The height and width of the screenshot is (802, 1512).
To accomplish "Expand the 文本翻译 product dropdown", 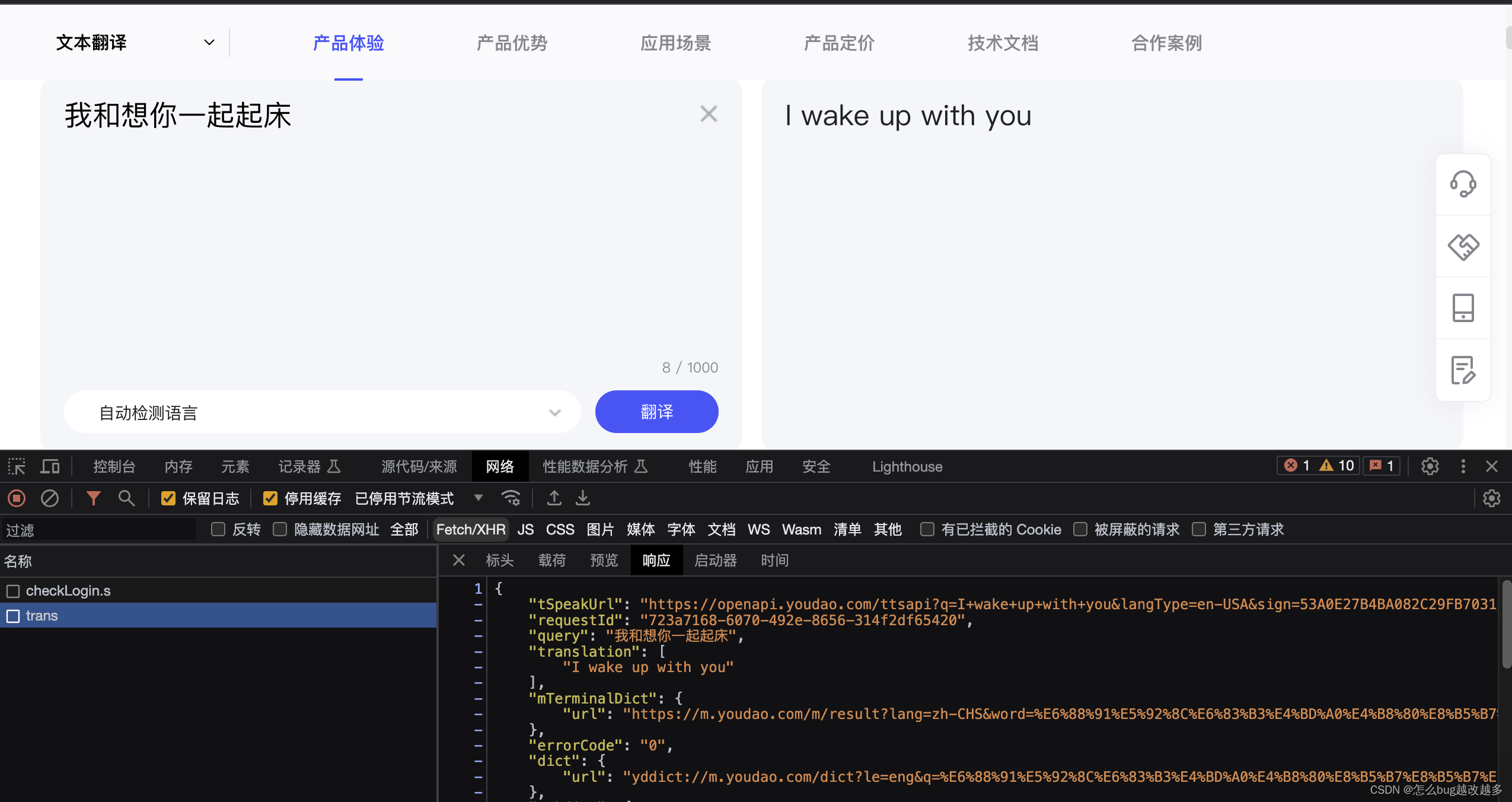I will pyautogui.click(x=209, y=43).
